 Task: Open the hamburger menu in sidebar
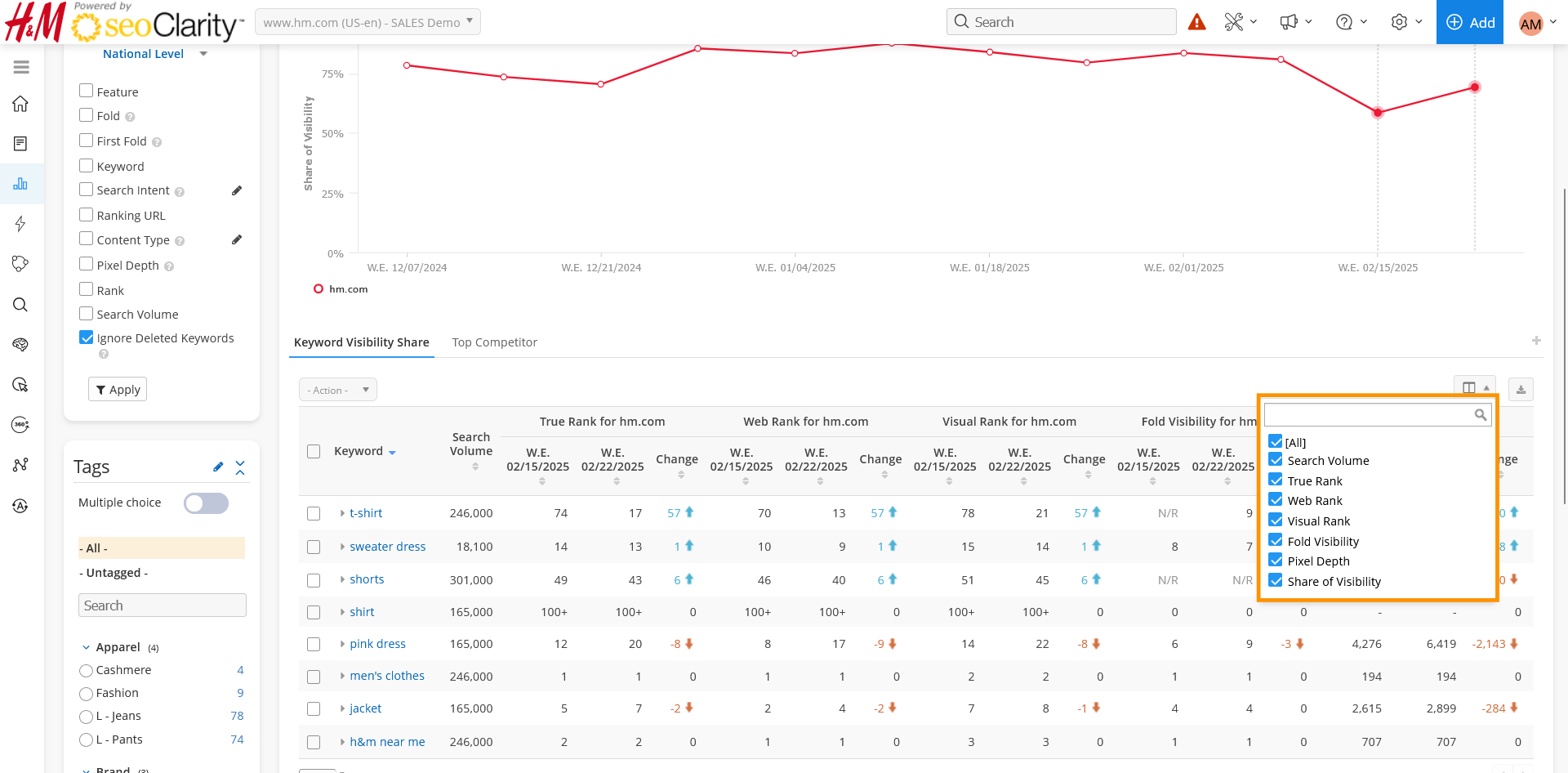[21, 67]
